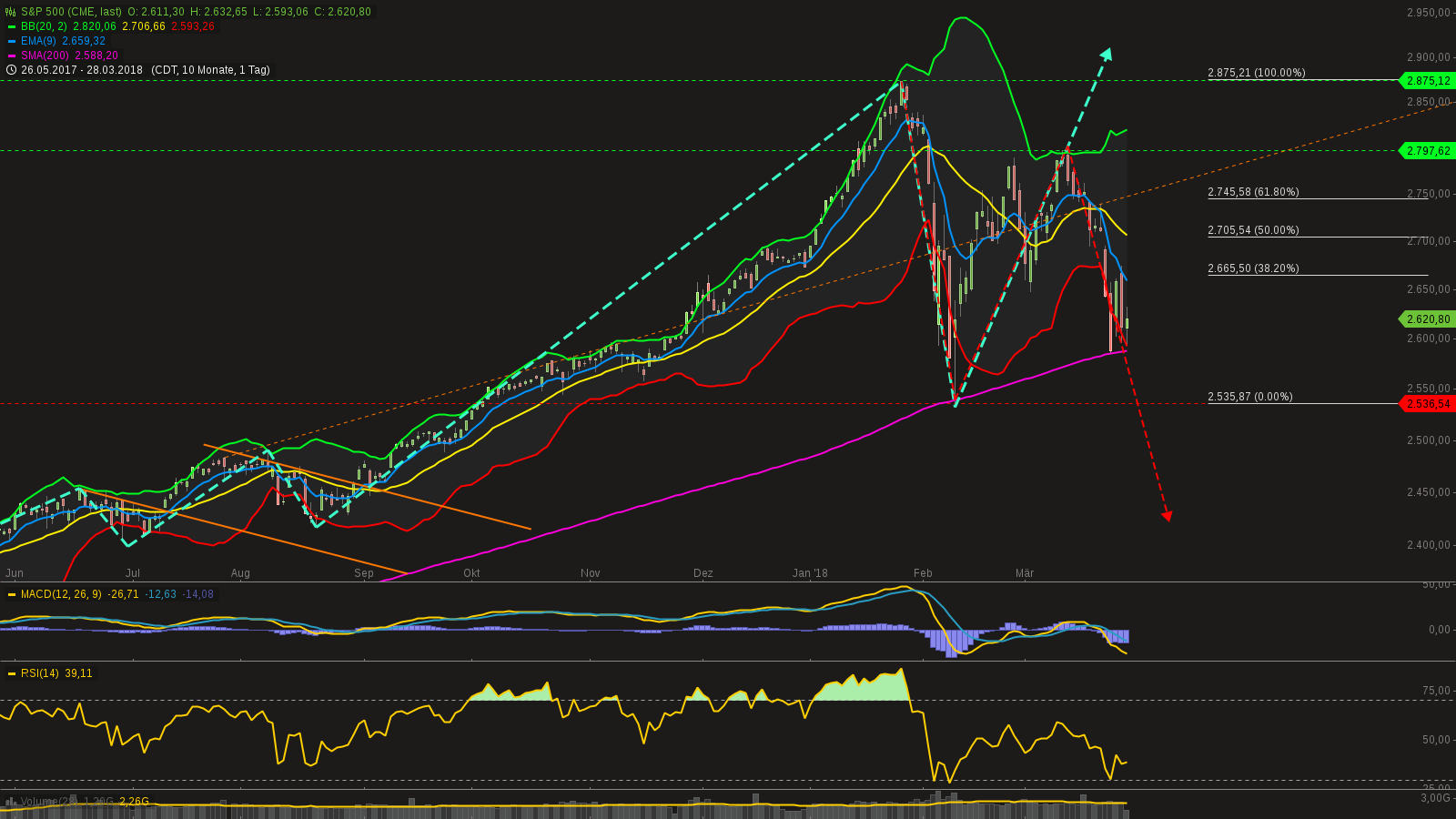This screenshot has height=819, width=1456.
Task: Click the Aug label on the time axis
Action: [x=240, y=573]
